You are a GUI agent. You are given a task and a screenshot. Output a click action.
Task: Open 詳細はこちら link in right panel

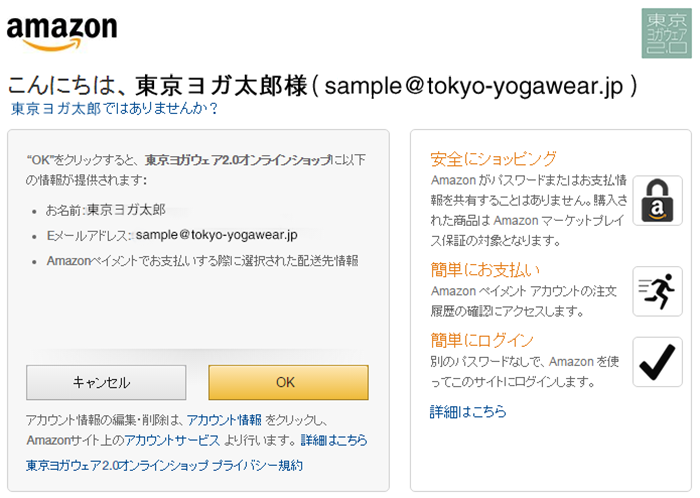468,411
